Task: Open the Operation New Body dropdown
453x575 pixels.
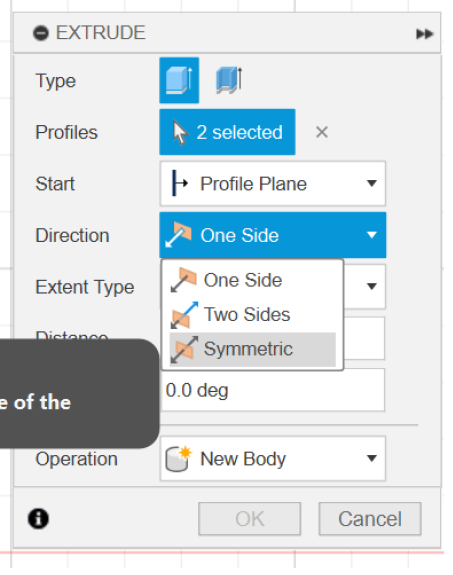Action: tap(273, 458)
